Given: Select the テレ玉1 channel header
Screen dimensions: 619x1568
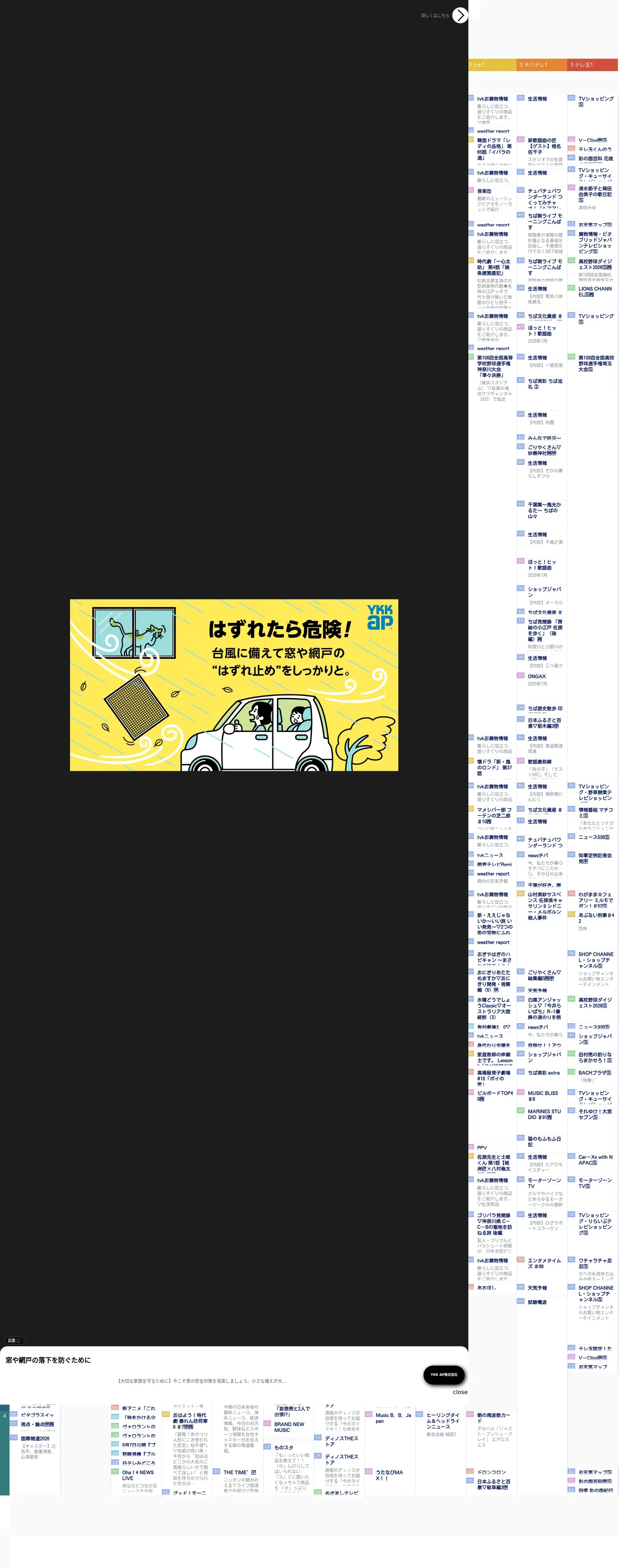Looking at the screenshot, I should (x=592, y=65).
